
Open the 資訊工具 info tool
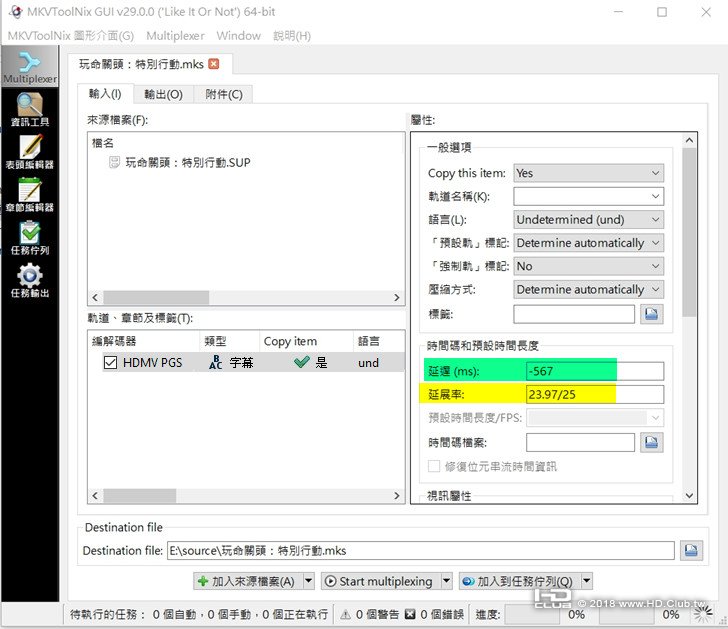click(30, 109)
